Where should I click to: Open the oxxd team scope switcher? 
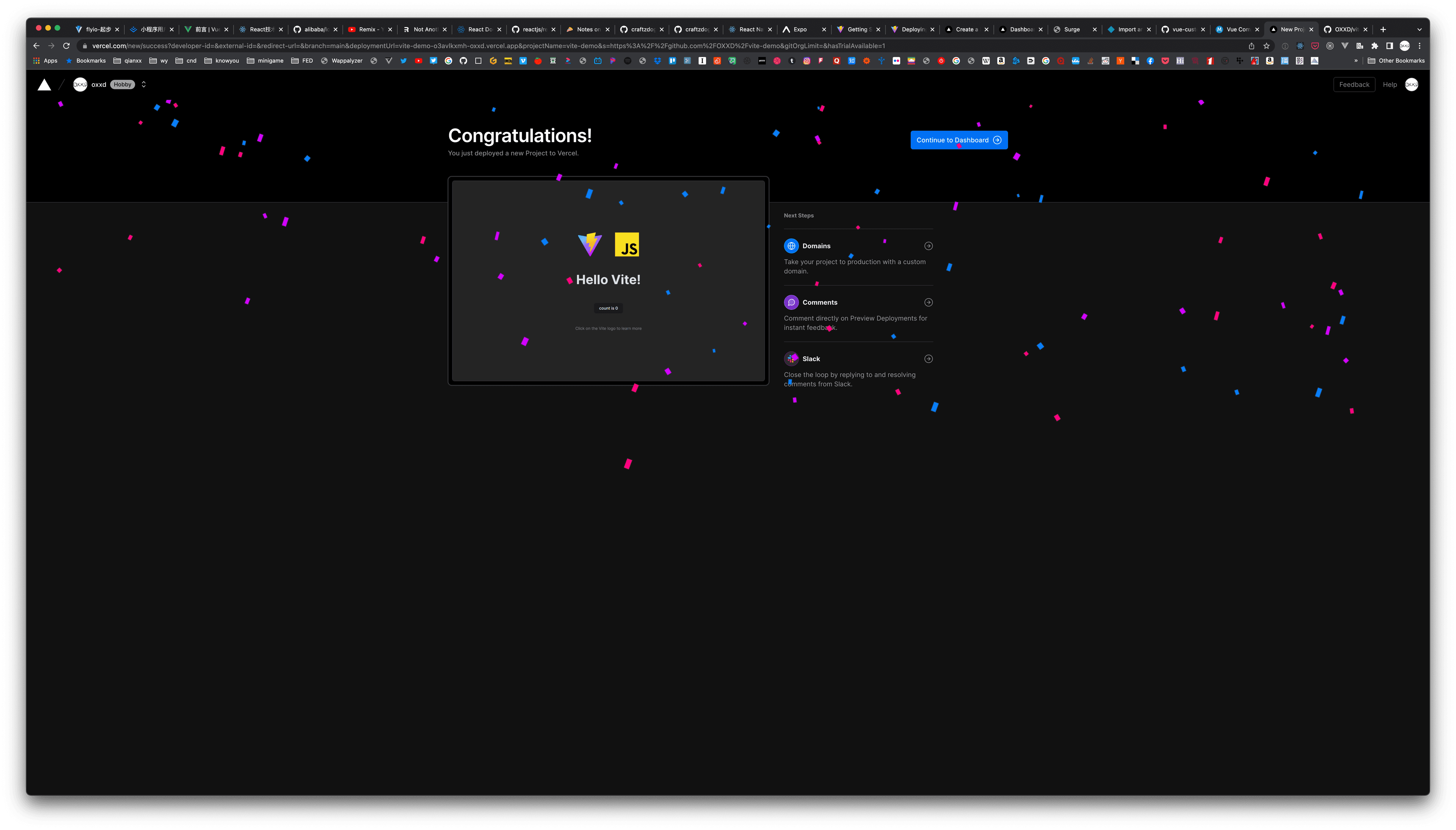click(x=144, y=85)
